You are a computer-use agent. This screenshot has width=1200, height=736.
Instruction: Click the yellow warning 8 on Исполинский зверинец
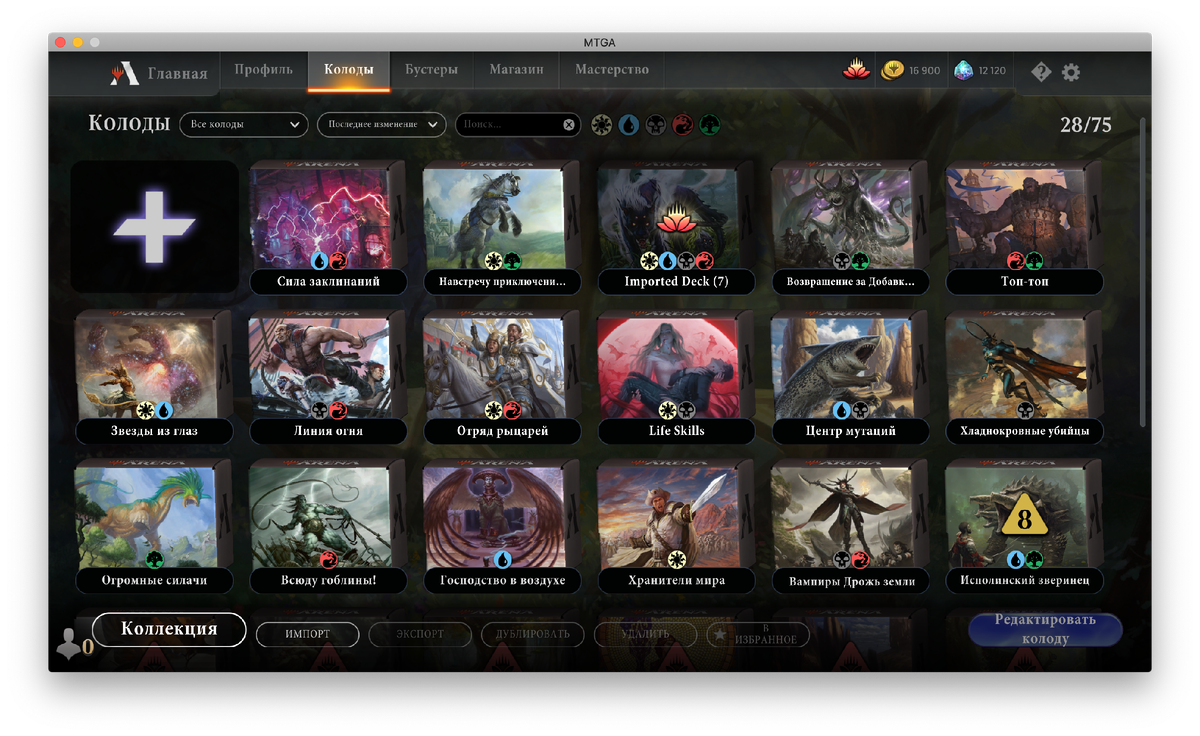(x=1024, y=517)
